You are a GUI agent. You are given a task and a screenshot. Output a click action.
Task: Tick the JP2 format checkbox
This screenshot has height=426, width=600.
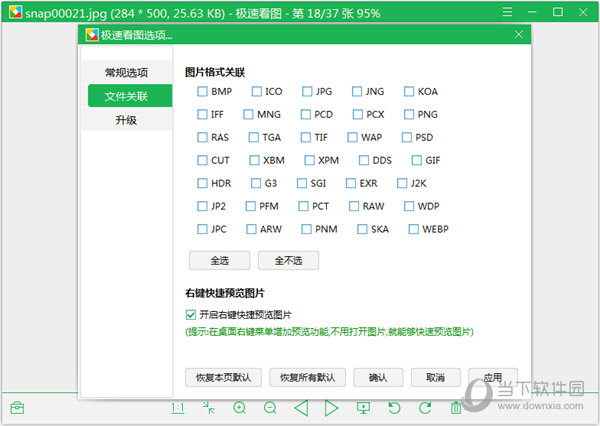click(202, 206)
